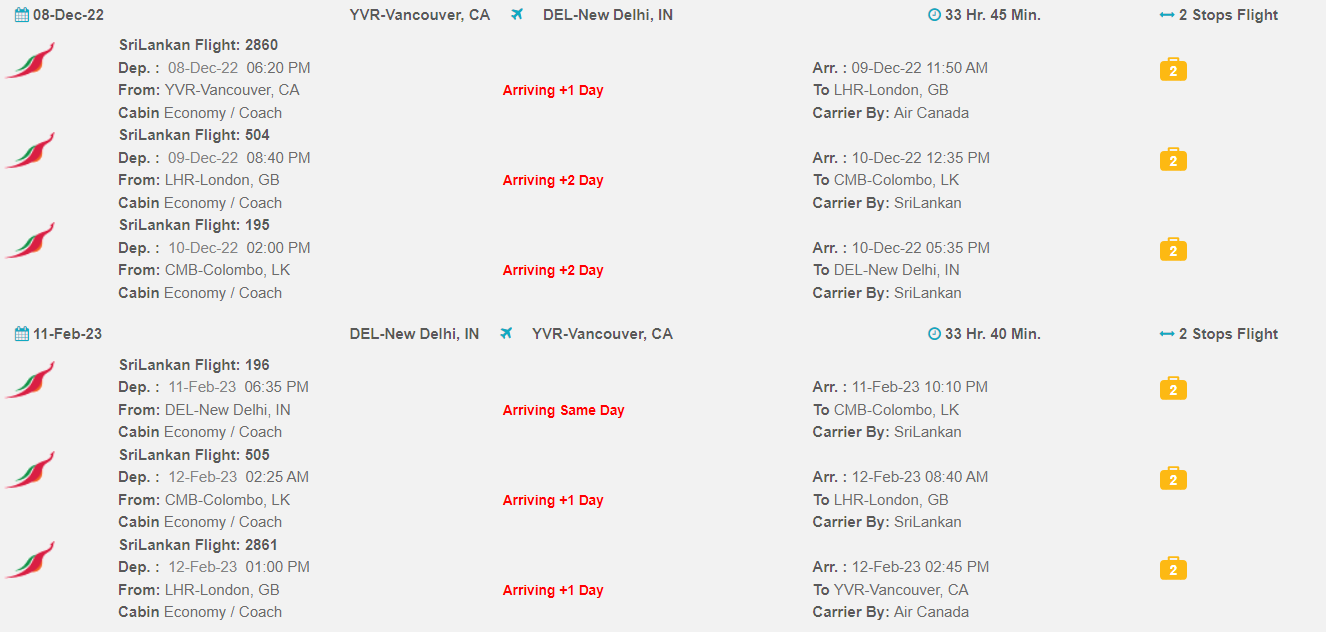Click the baggage icon for Flight 2860
This screenshot has height=632, width=1326.
pos(1173,70)
